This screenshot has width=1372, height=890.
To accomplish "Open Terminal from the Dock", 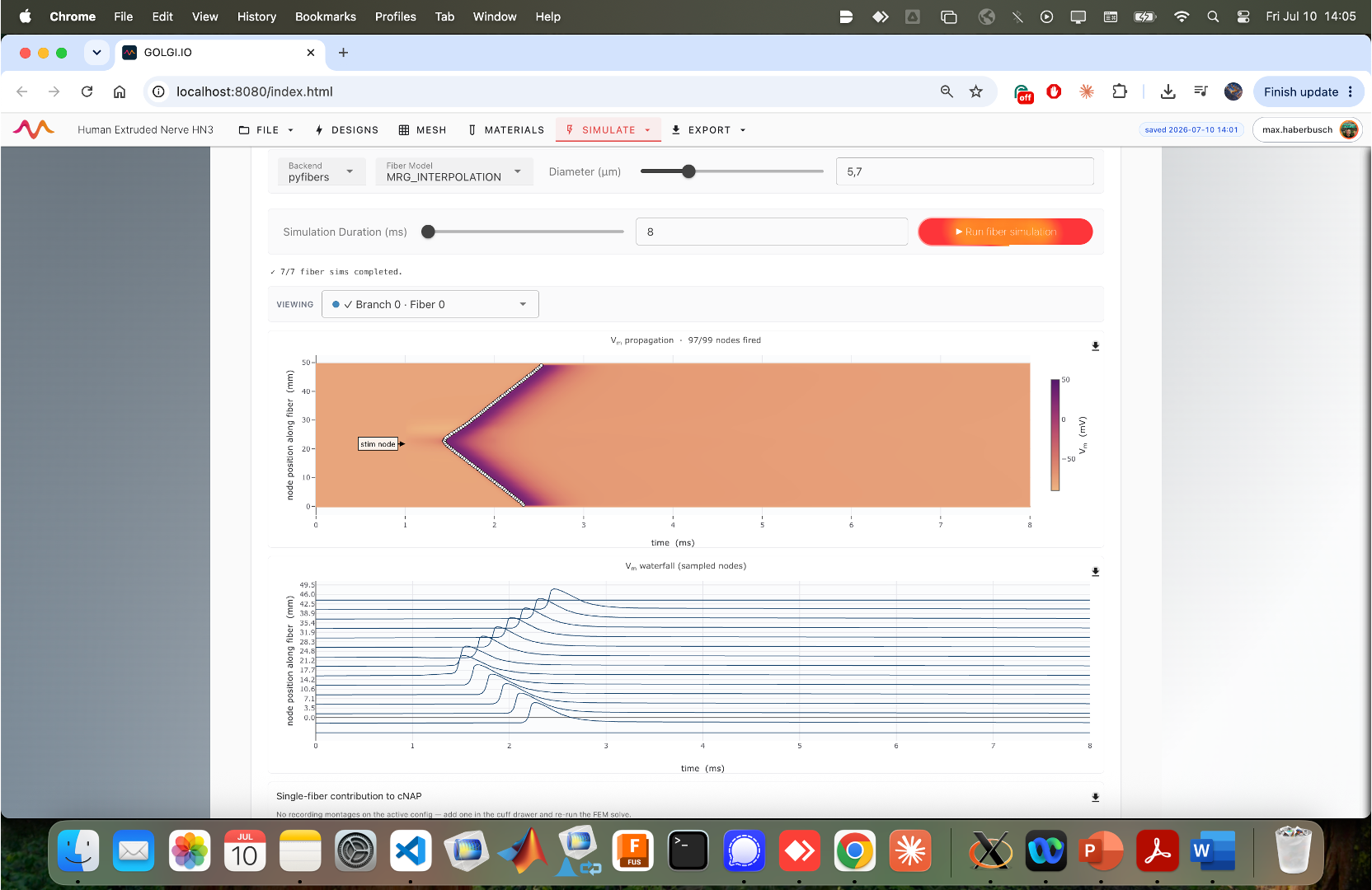I will [688, 851].
